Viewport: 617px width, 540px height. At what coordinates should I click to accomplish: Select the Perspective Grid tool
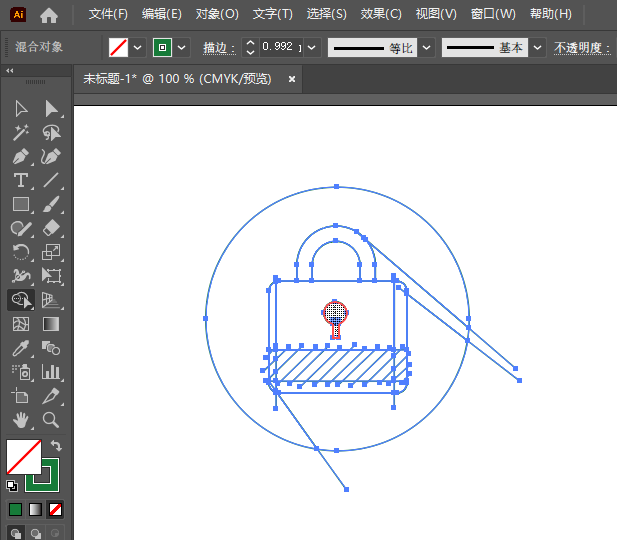(51, 300)
